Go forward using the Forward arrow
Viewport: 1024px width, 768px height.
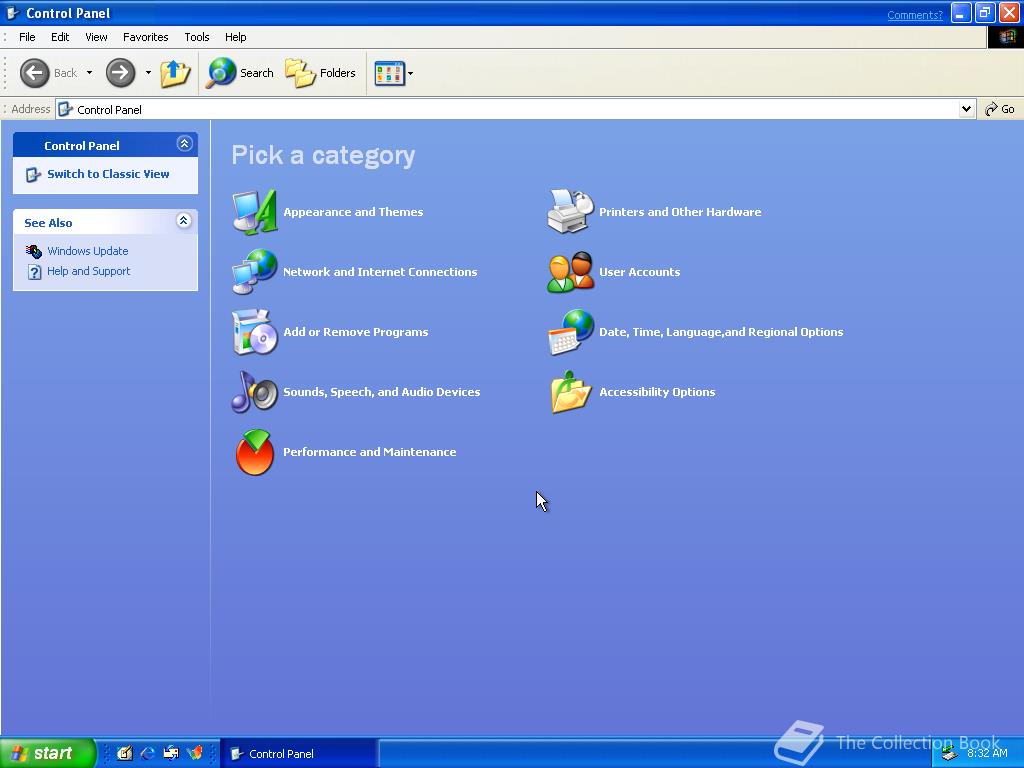121,72
